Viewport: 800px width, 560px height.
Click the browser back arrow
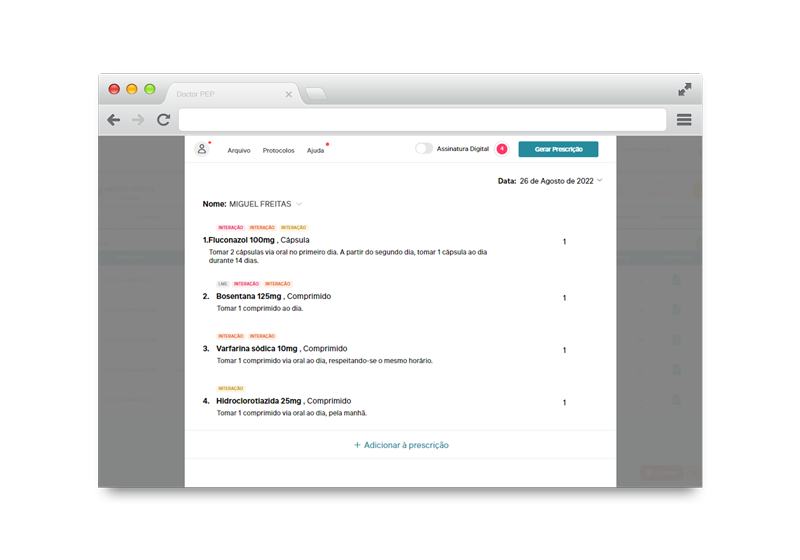point(114,120)
